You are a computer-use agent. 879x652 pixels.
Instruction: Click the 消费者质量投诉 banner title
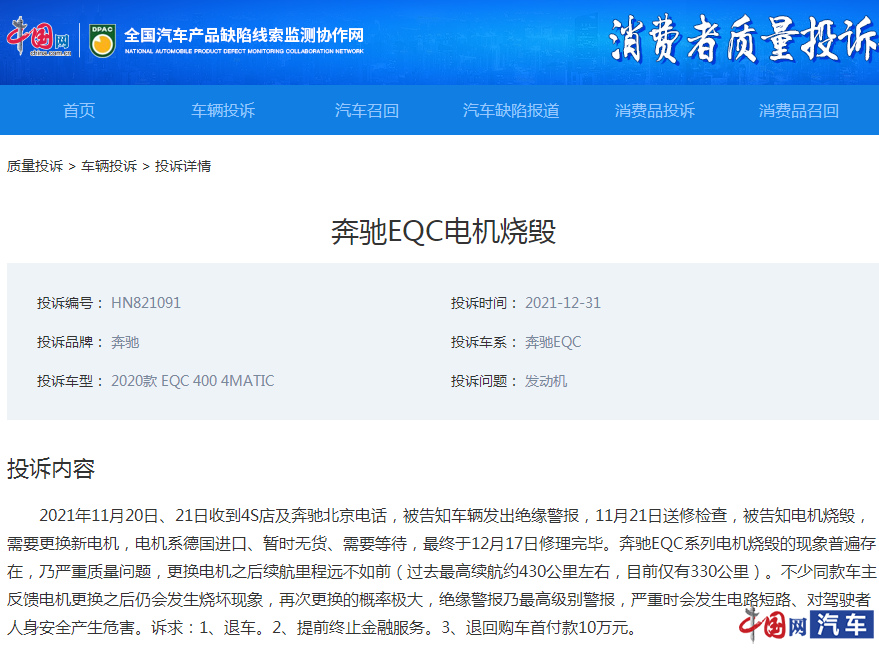pyautogui.click(x=742, y=41)
